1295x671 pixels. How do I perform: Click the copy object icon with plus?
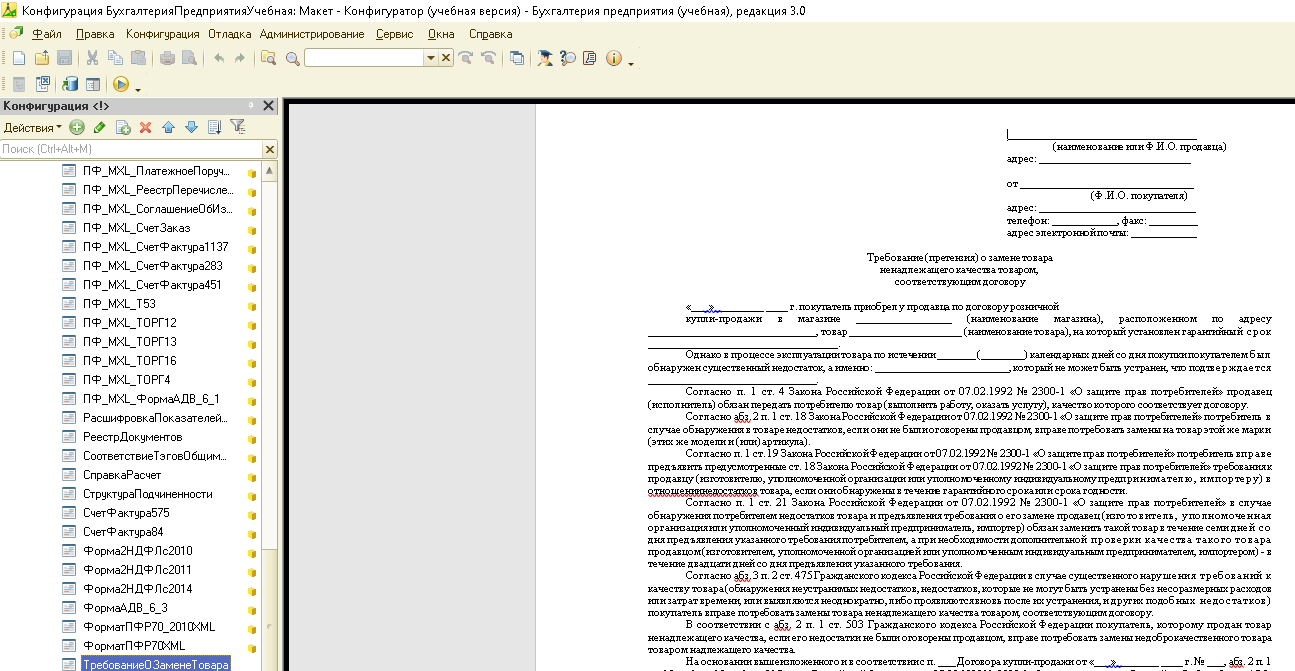tap(123, 127)
